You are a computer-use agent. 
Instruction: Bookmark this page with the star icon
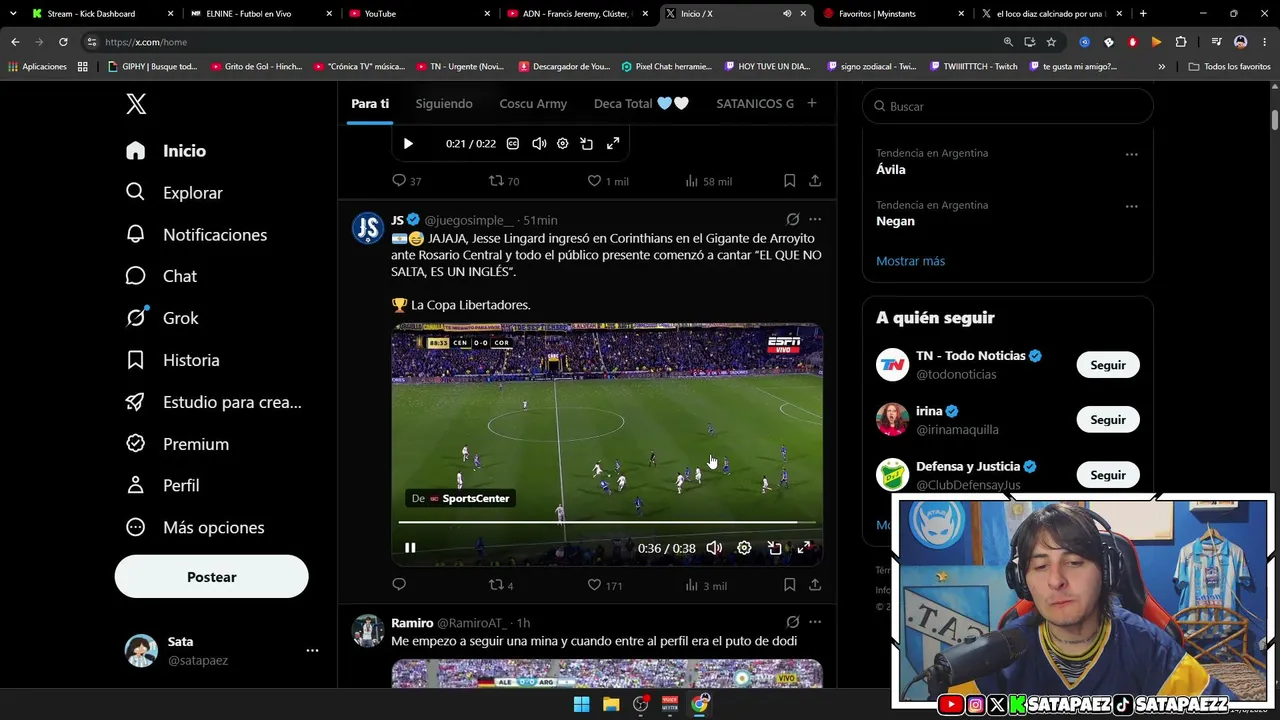(1051, 42)
